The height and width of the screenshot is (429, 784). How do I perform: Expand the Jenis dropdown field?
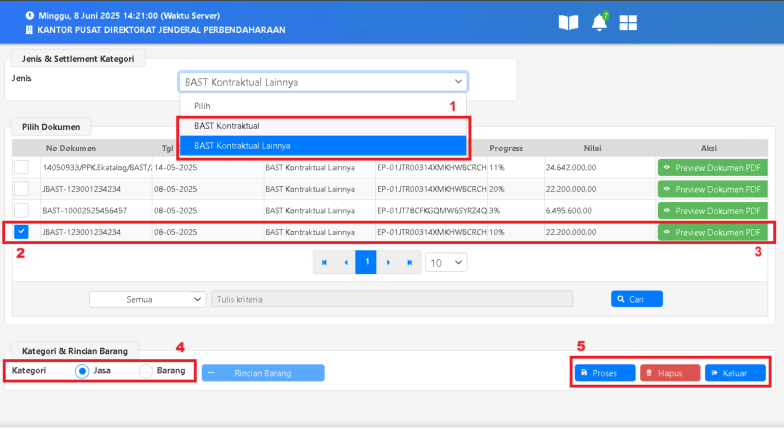[x=323, y=82]
